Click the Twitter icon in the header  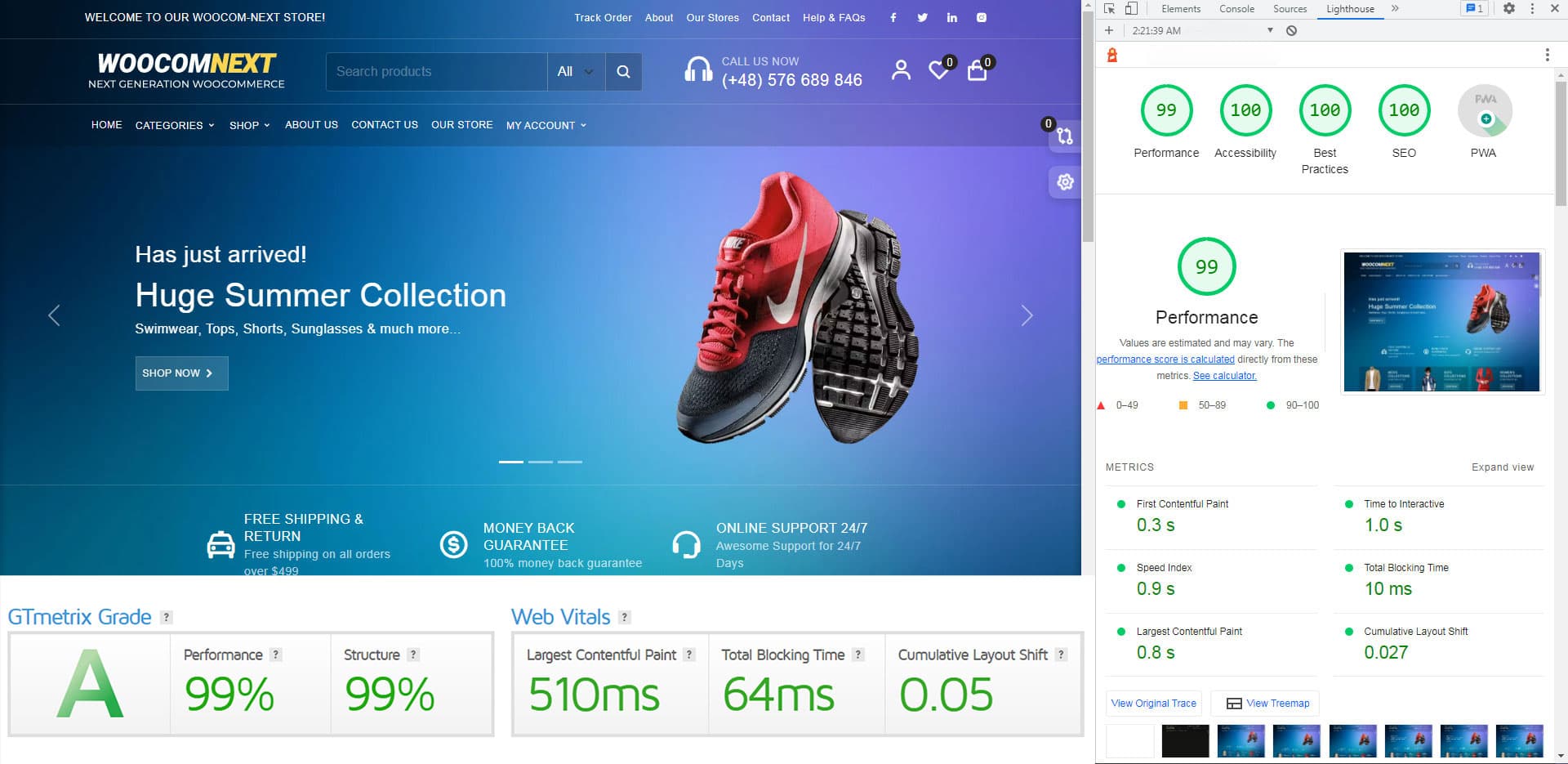click(922, 17)
